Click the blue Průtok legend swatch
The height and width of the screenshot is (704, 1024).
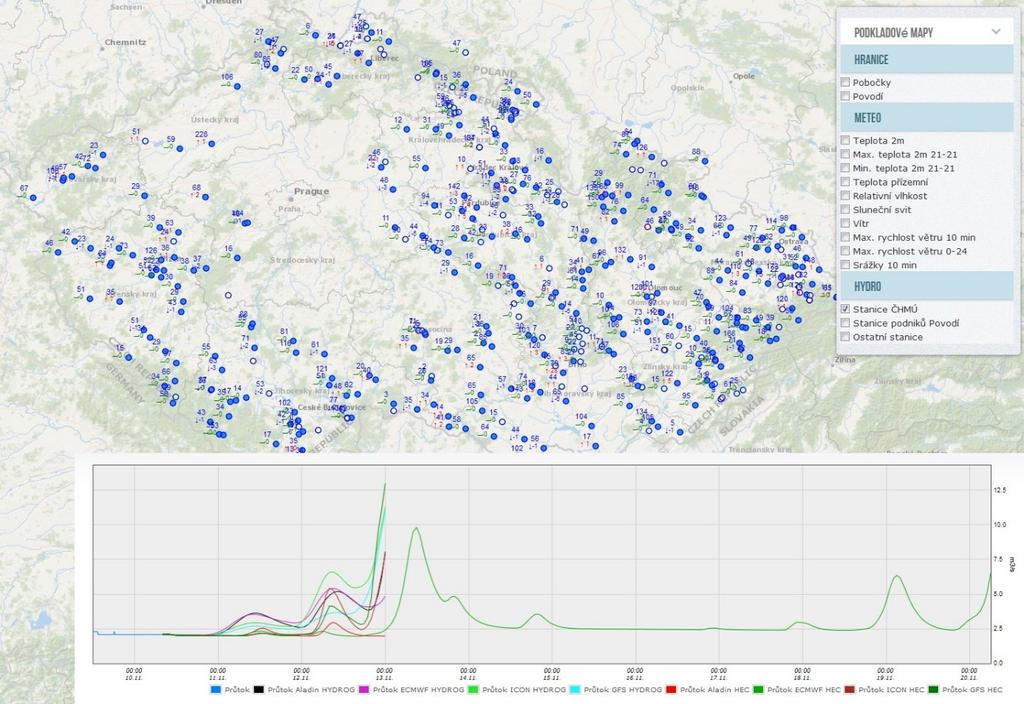(216, 690)
